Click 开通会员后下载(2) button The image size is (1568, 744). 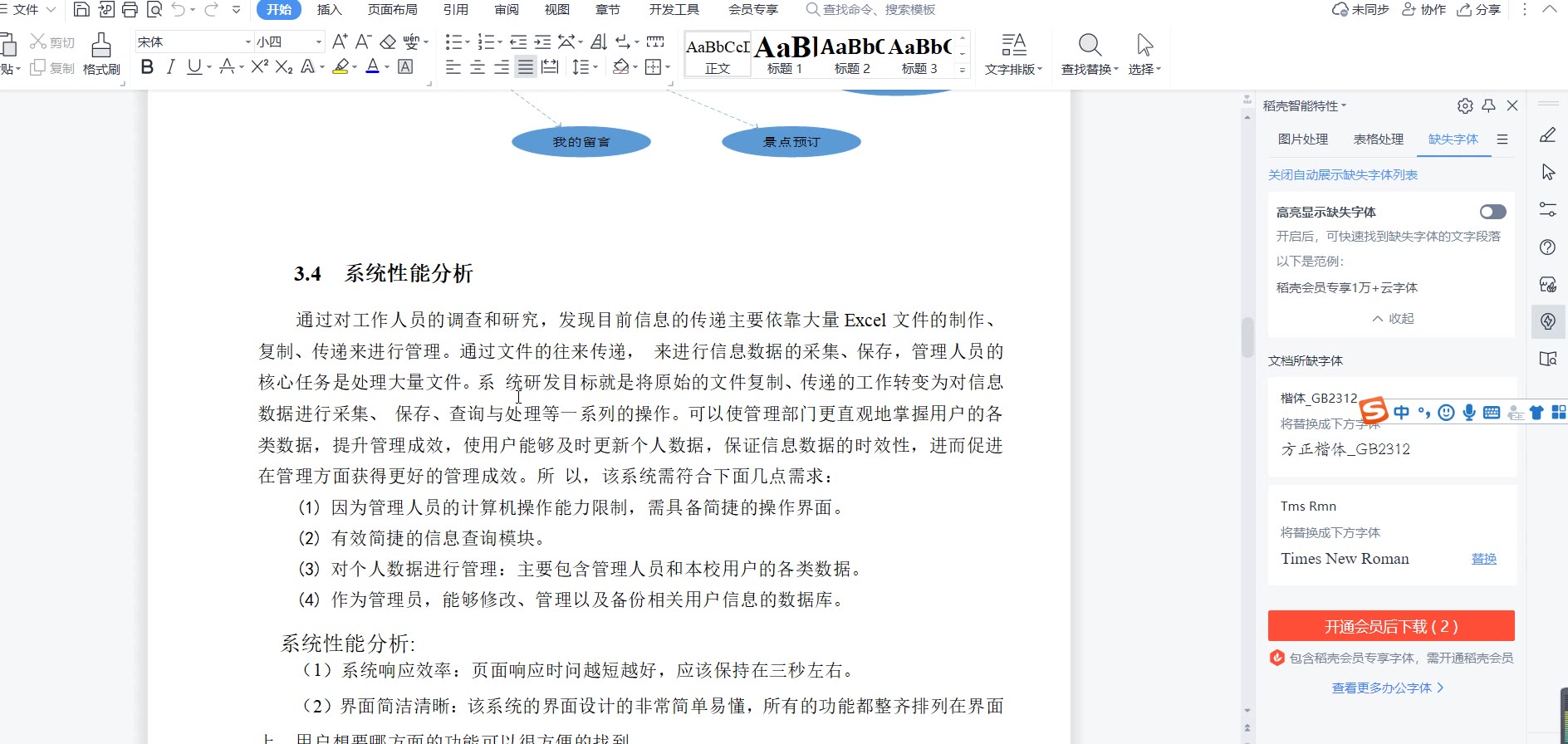click(1391, 626)
